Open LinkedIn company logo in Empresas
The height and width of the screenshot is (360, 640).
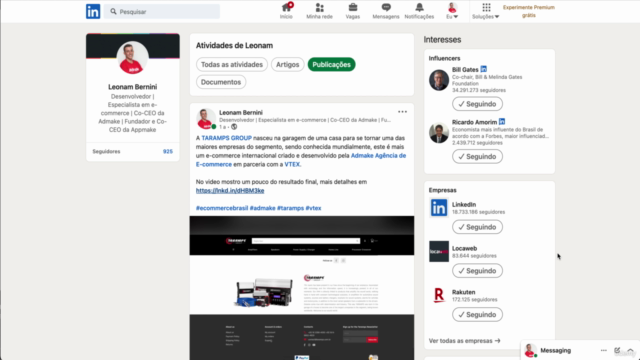point(439,208)
